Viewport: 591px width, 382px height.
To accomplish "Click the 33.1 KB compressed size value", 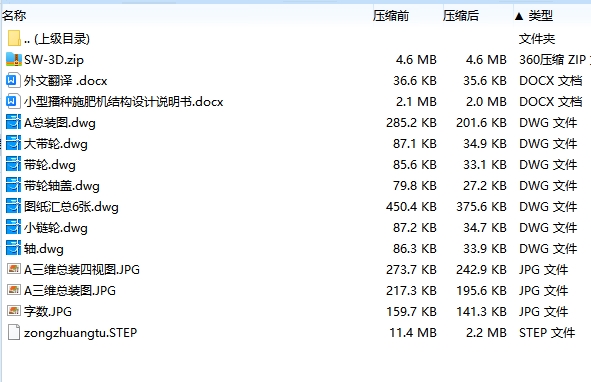I will (x=485, y=165).
